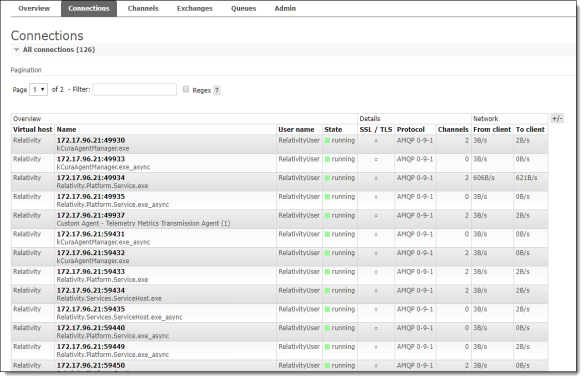Open connection 172.17.96.21:59433
584x380 pixels.
pos(91,272)
